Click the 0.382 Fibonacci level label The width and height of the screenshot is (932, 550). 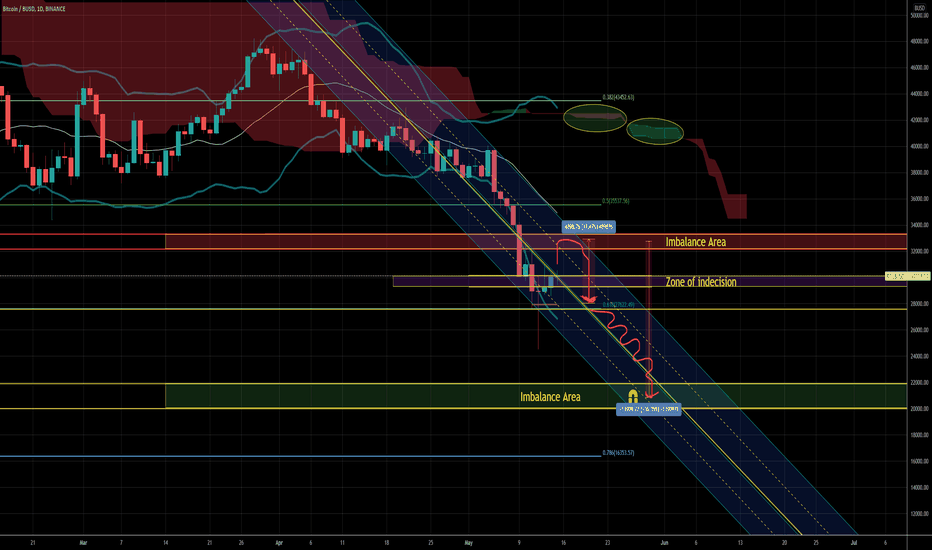coord(618,97)
